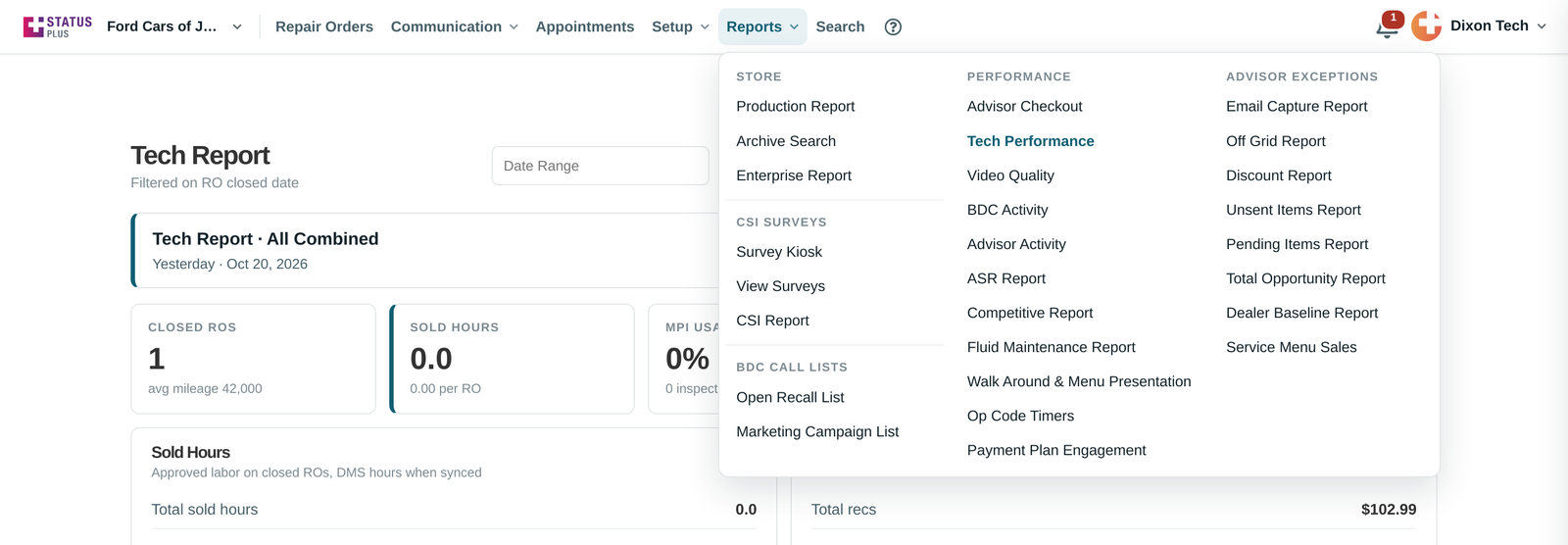Click the "$102.99" total recs value
Viewport: 1568px width, 545px height.
pos(1389,510)
